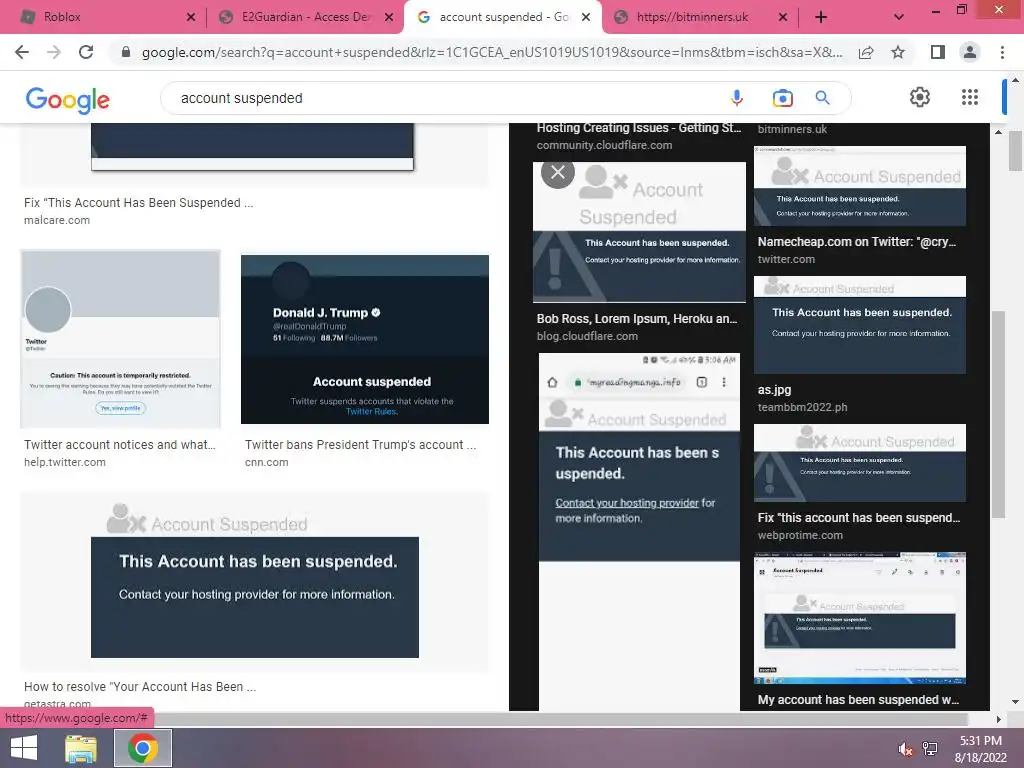The width and height of the screenshot is (1024, 768).
Task: Click the Google logo
Action: (x=67, y=99)
